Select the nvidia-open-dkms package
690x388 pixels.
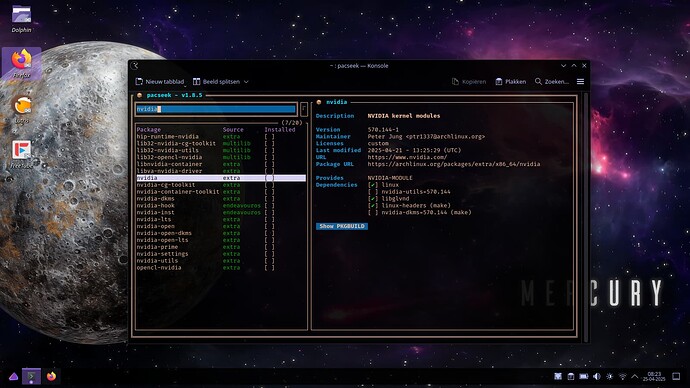(221, 233)
